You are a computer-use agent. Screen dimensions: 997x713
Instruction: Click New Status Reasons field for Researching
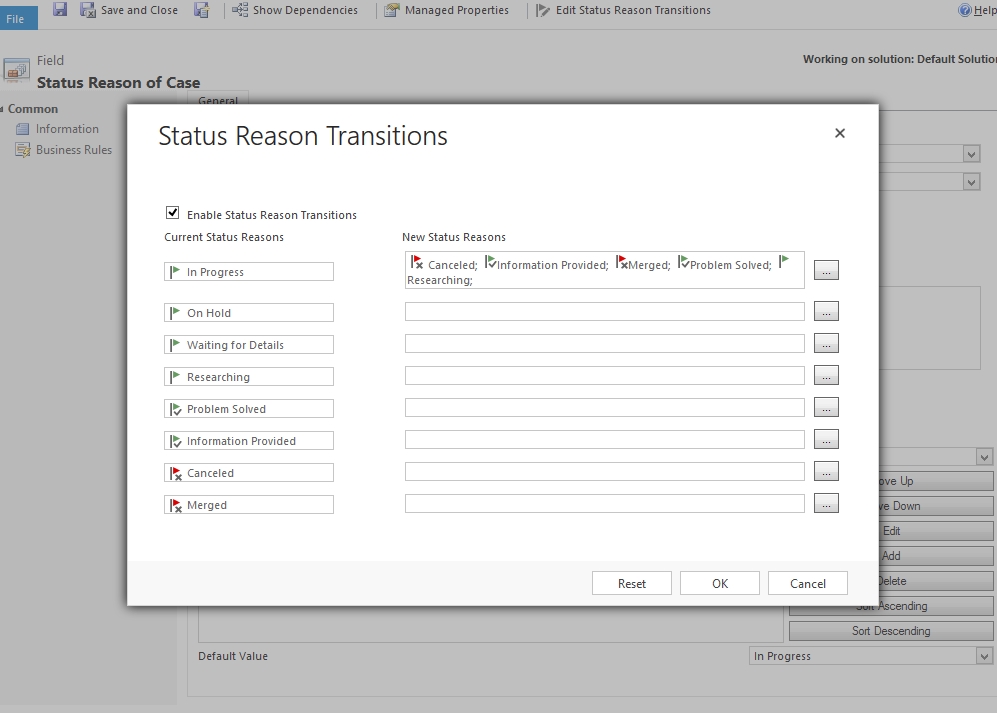tap(604, 376)
